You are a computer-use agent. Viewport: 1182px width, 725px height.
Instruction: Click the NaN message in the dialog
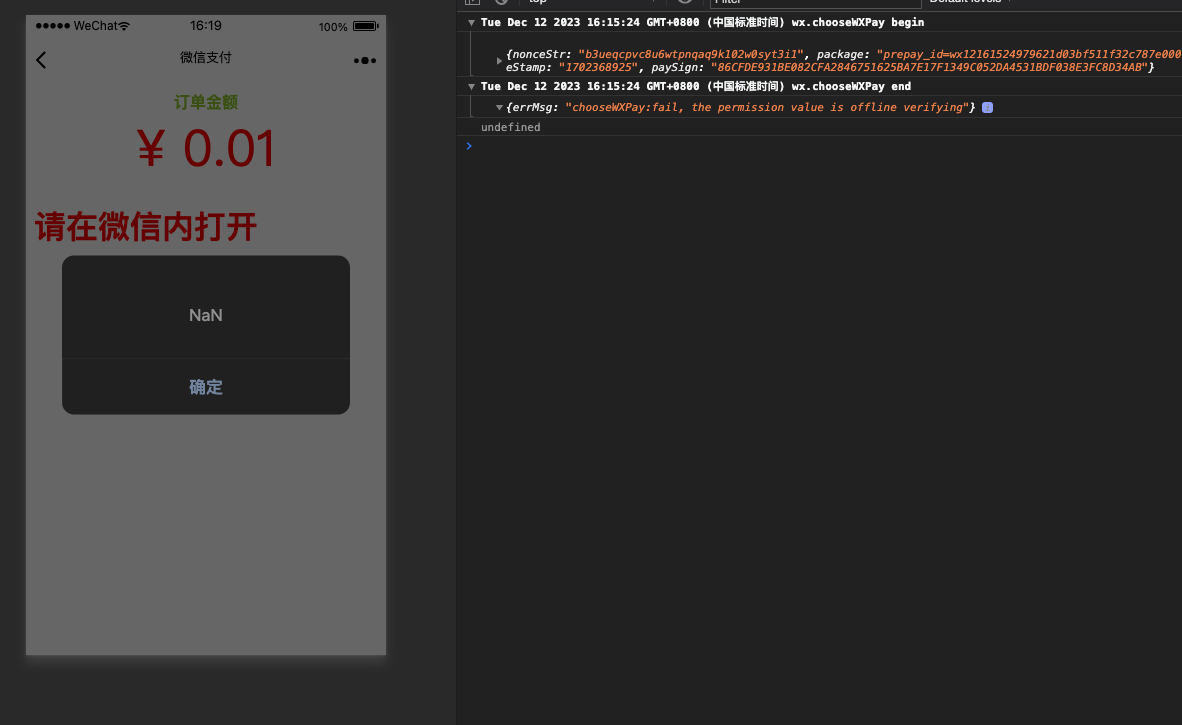click(206, 315)
